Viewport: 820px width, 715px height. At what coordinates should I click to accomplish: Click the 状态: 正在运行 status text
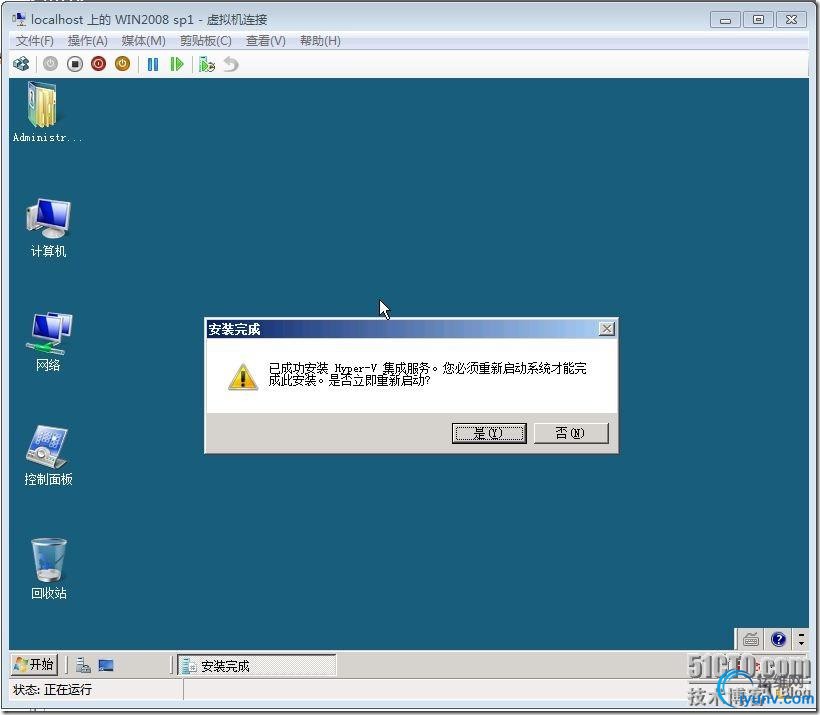(x=52, y=690)
